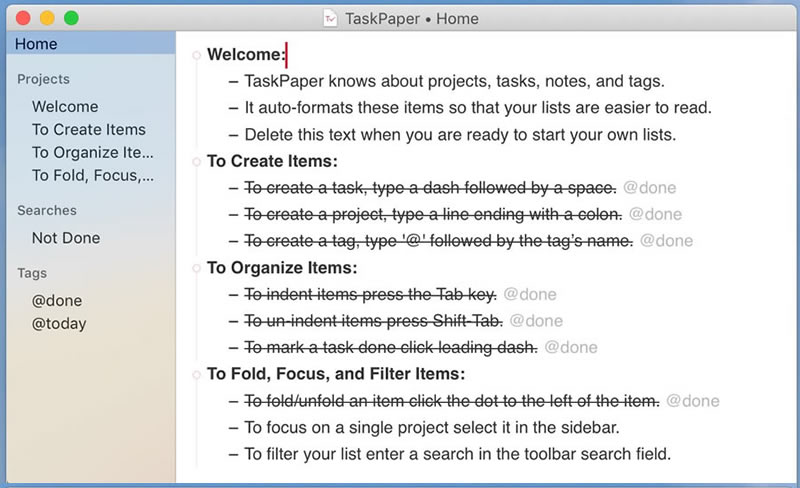Toggle dash of 'Delete this text' task

point(234,135)
